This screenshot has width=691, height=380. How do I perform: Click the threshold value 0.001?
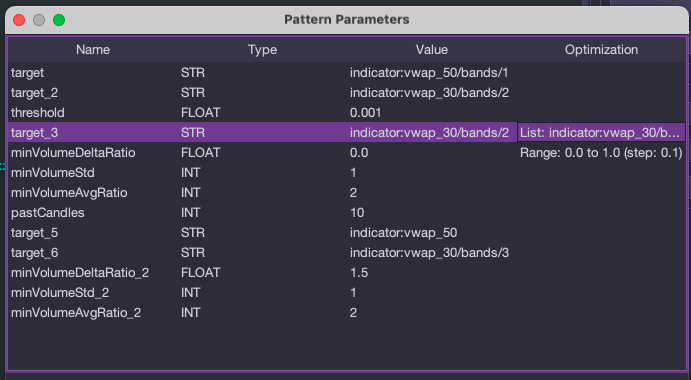365,112
